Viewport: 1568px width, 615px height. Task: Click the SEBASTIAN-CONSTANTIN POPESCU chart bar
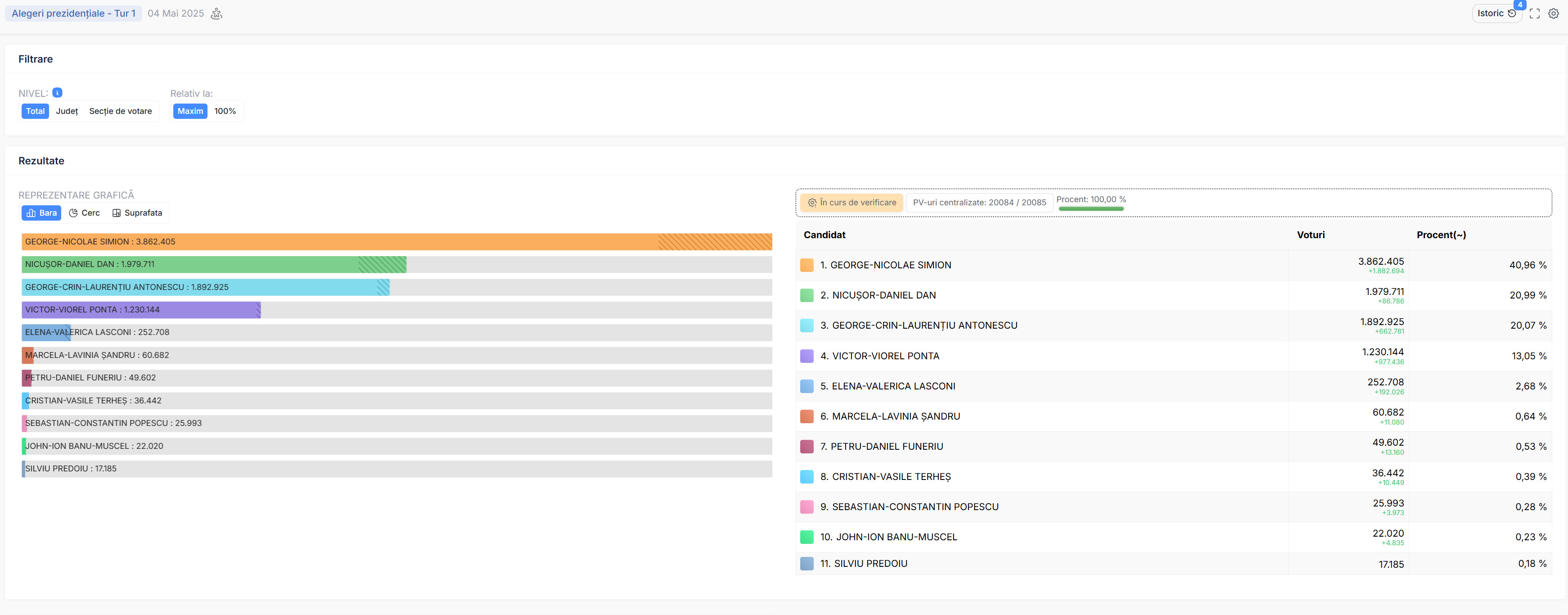click(24, 423)
